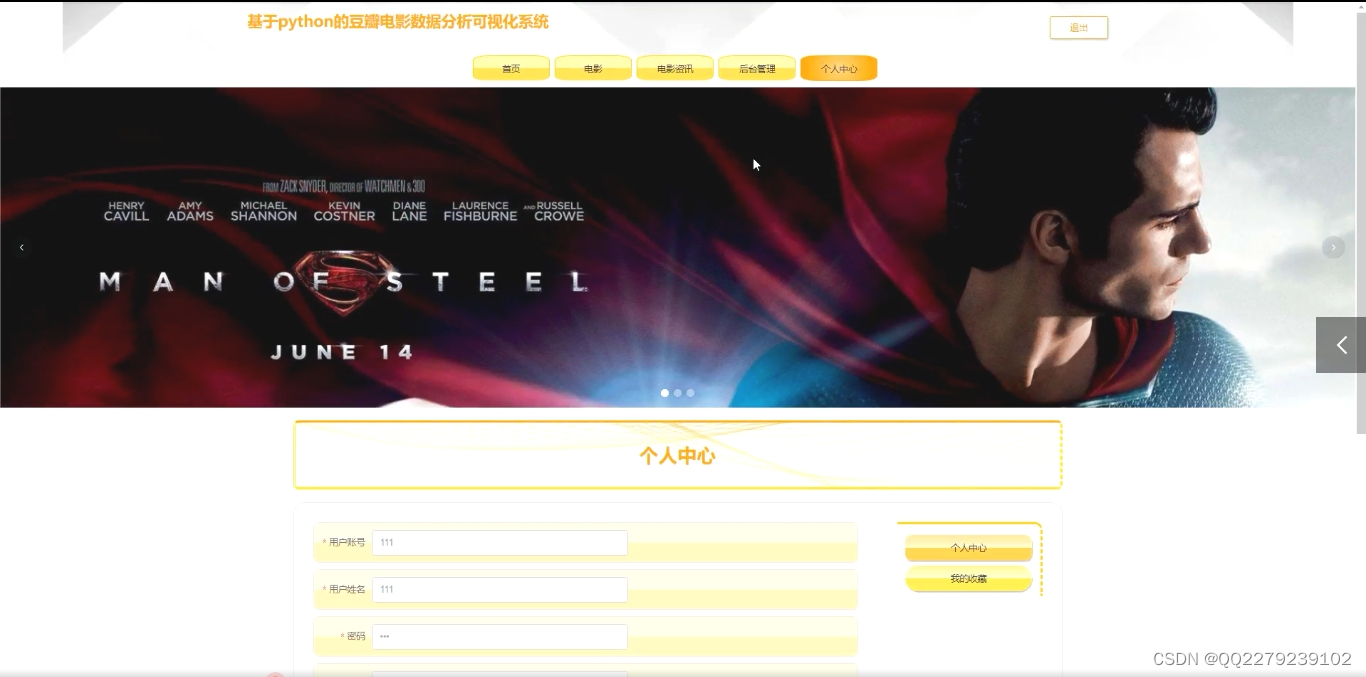Click the 密码 input field
This screenshot has height=677, width=1366.
coord(500,637)
